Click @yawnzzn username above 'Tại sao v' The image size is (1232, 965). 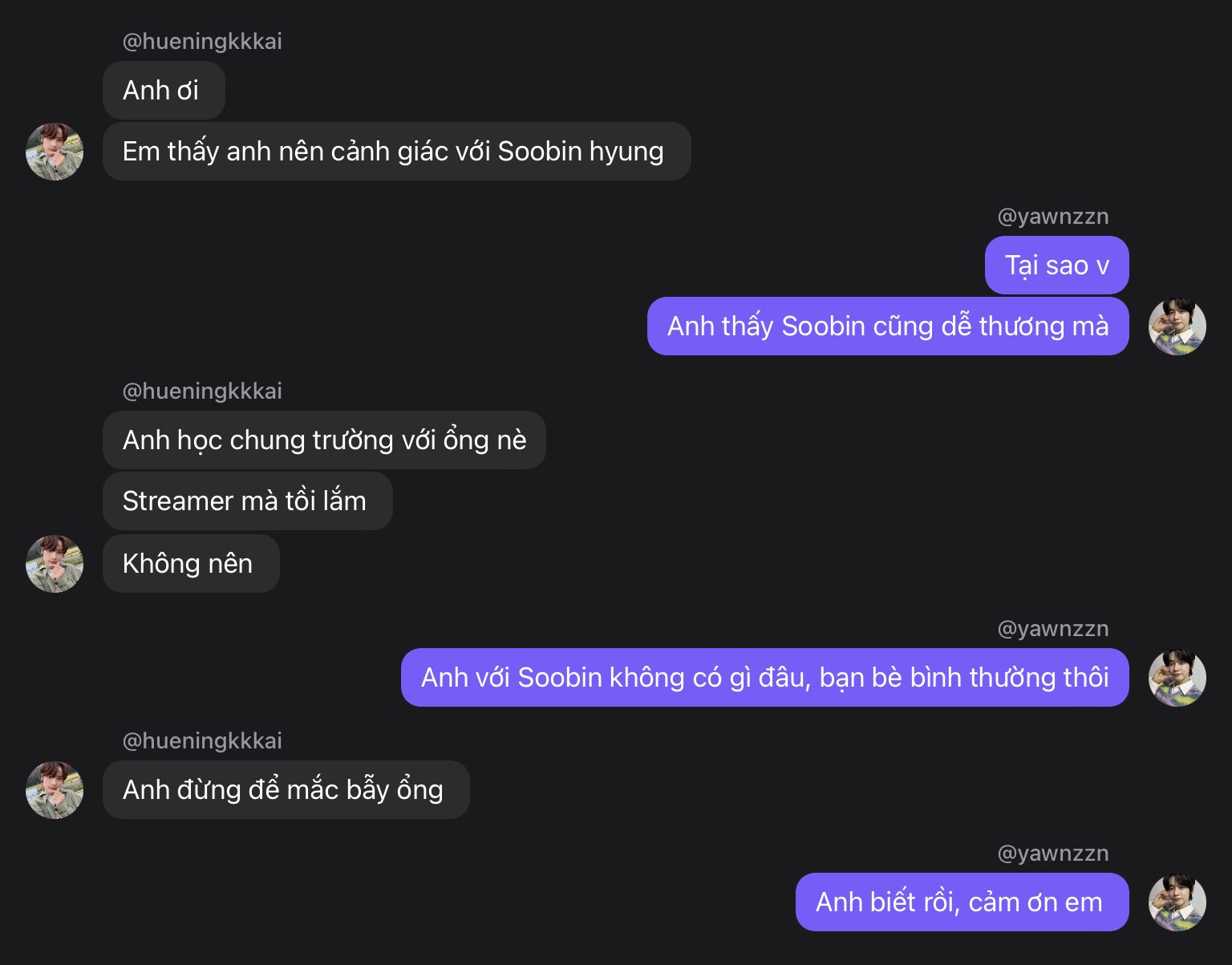coord(1052,217)
